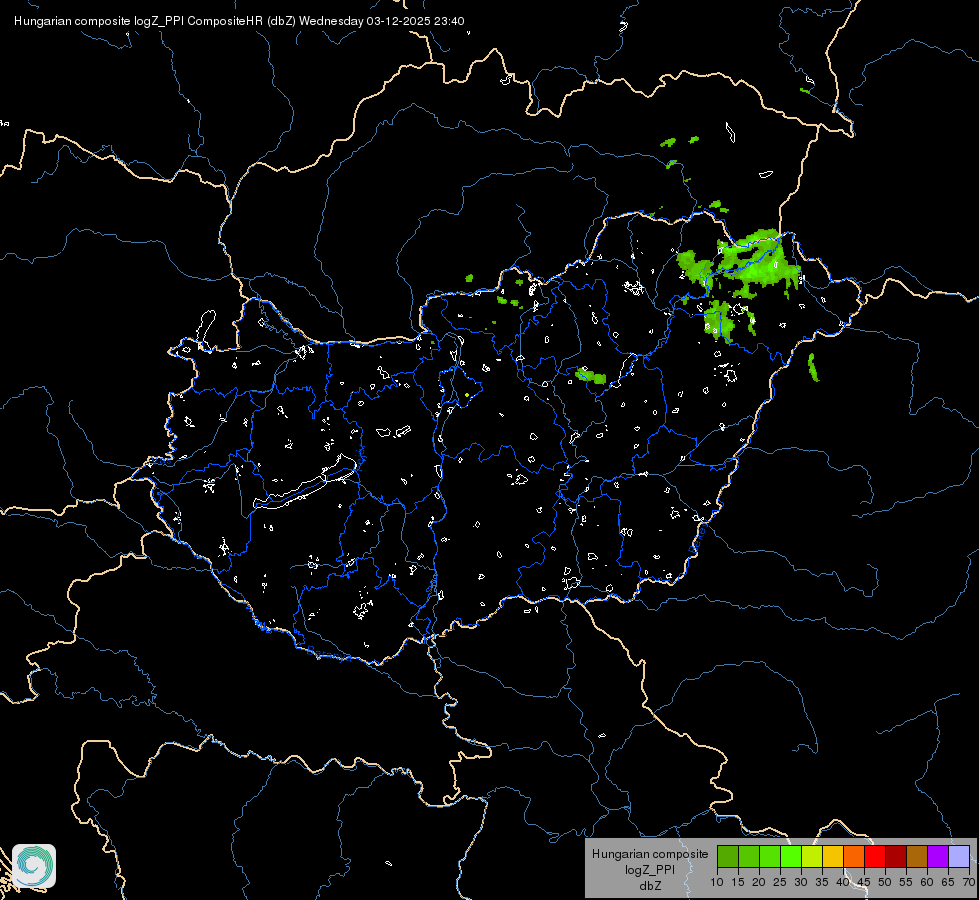The height and width of the screenshot is (900, 979).
Task: Click the '20' scale value
Action: click(759, 883)
